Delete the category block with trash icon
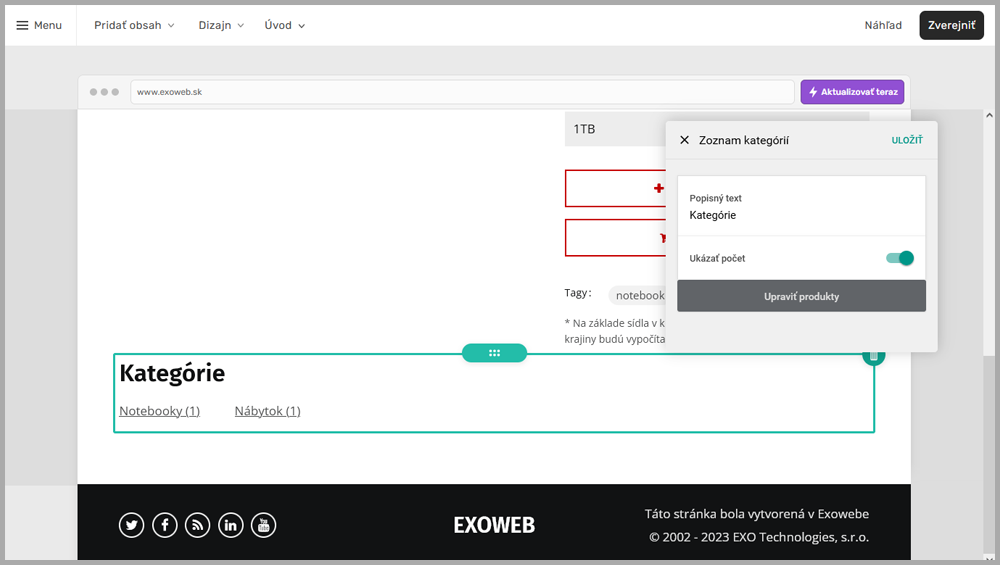The height and width of the screenshot is (565, 1000). coord(873,356)
